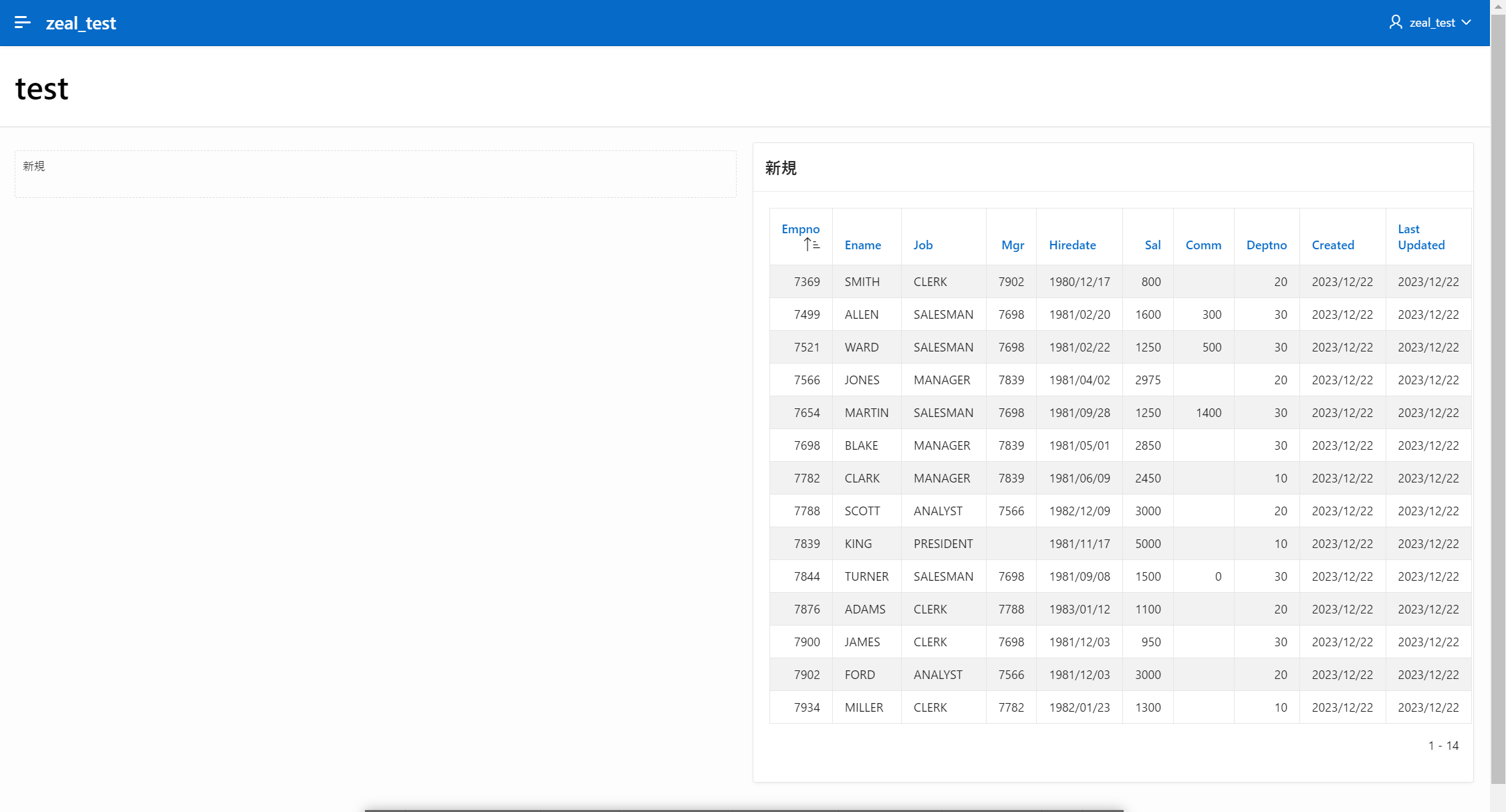Click the Empno column header text
The height and width of the screenshot is (812, 1506).
coord(800,229)
